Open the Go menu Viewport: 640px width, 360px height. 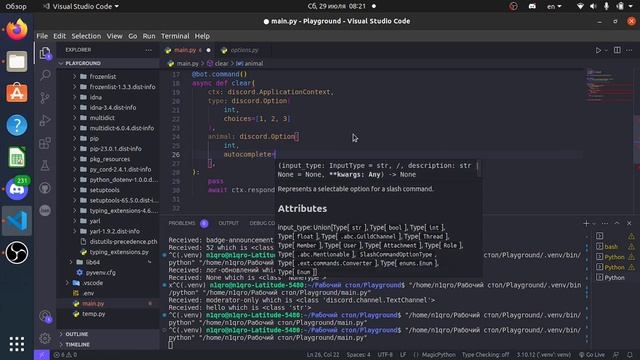coord(133,36)
